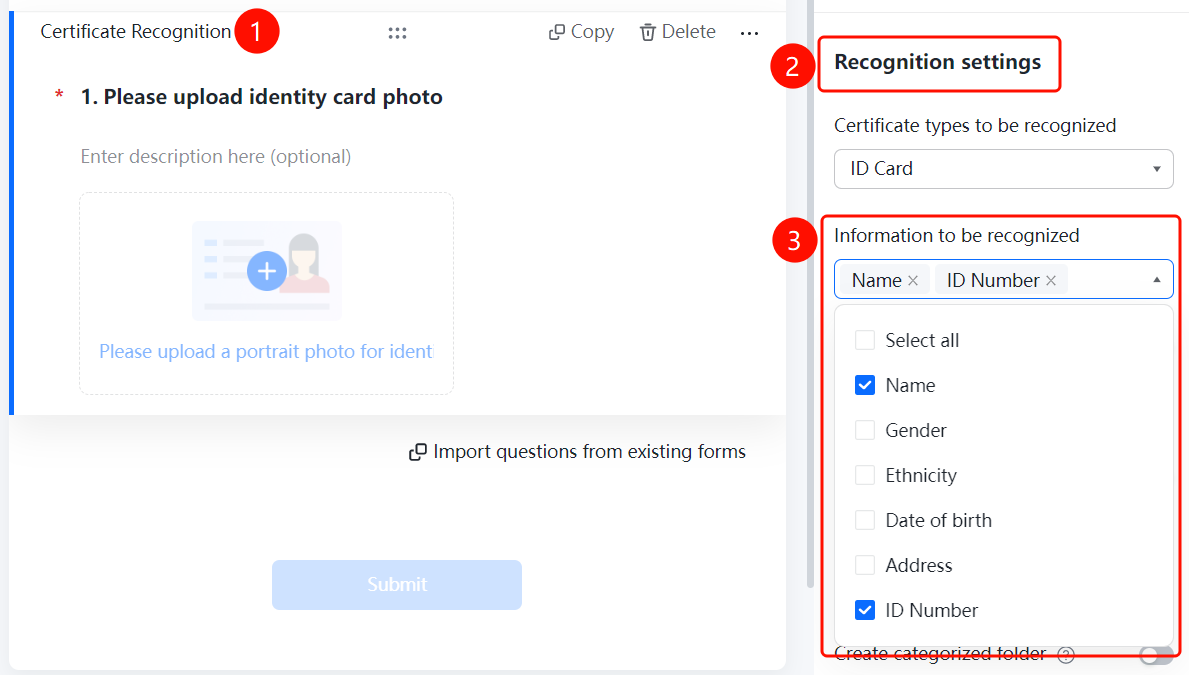This screenshot has height=675, width=1189.
Task: Check the Select all checkbox
Action: tap(864, 341)
